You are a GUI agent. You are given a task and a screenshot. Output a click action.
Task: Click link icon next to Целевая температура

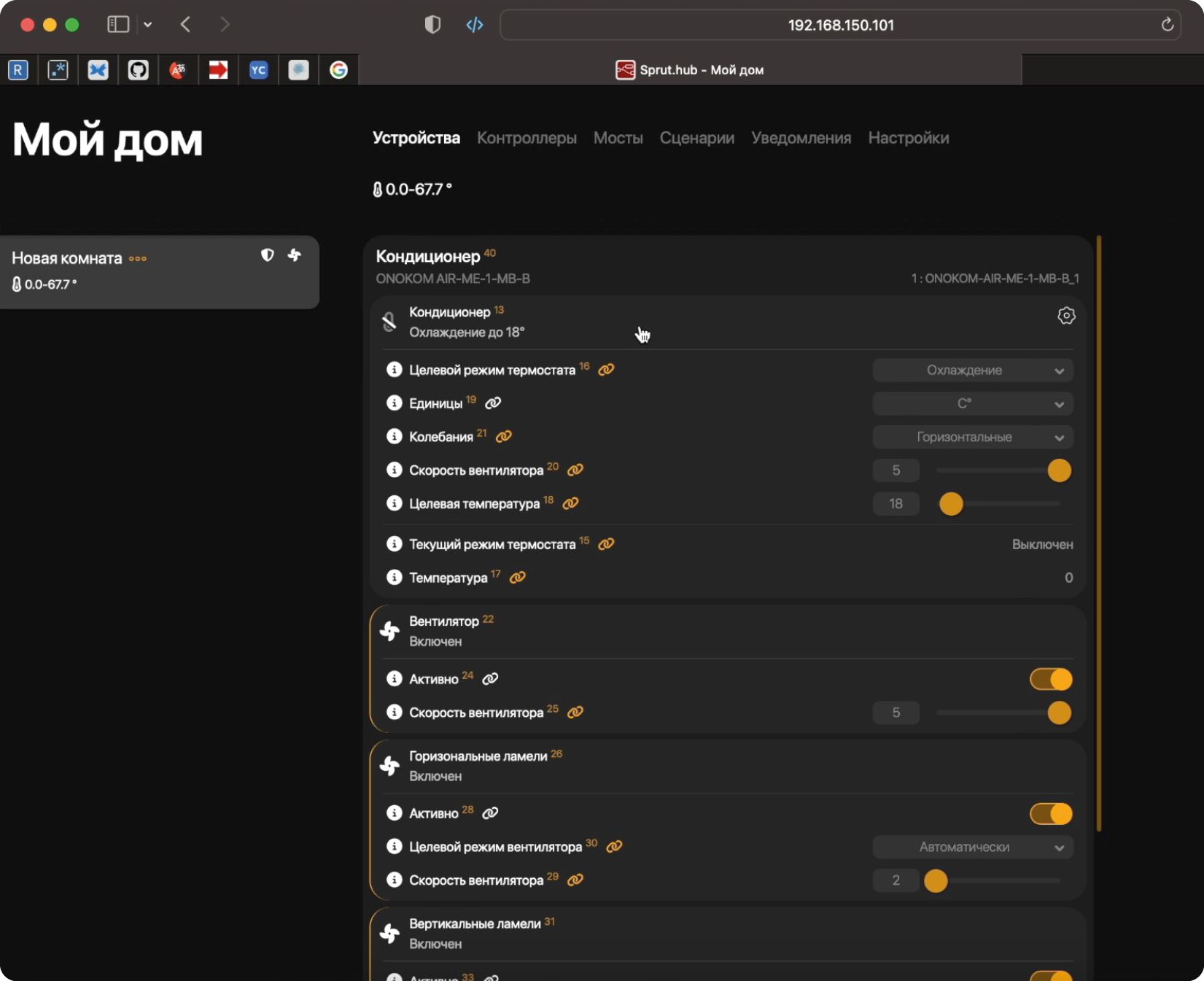tap(571, 503)
